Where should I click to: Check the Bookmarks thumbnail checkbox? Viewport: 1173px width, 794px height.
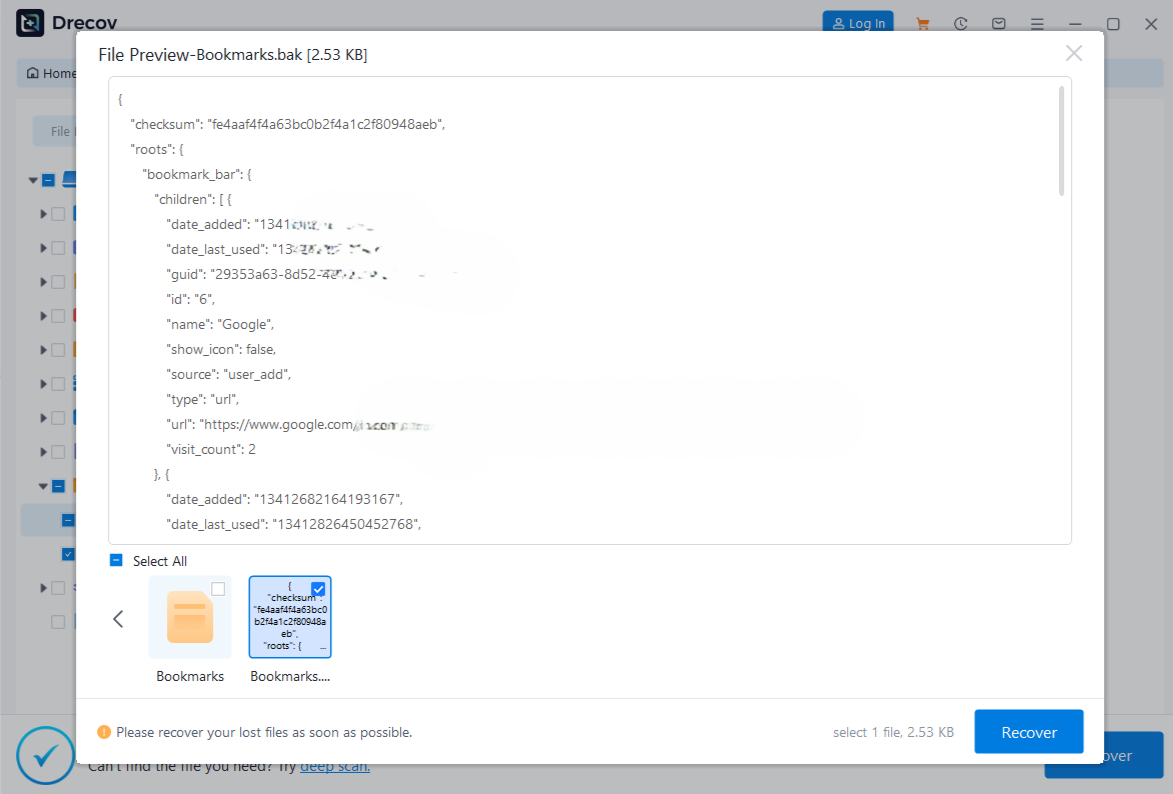point(218,590)
